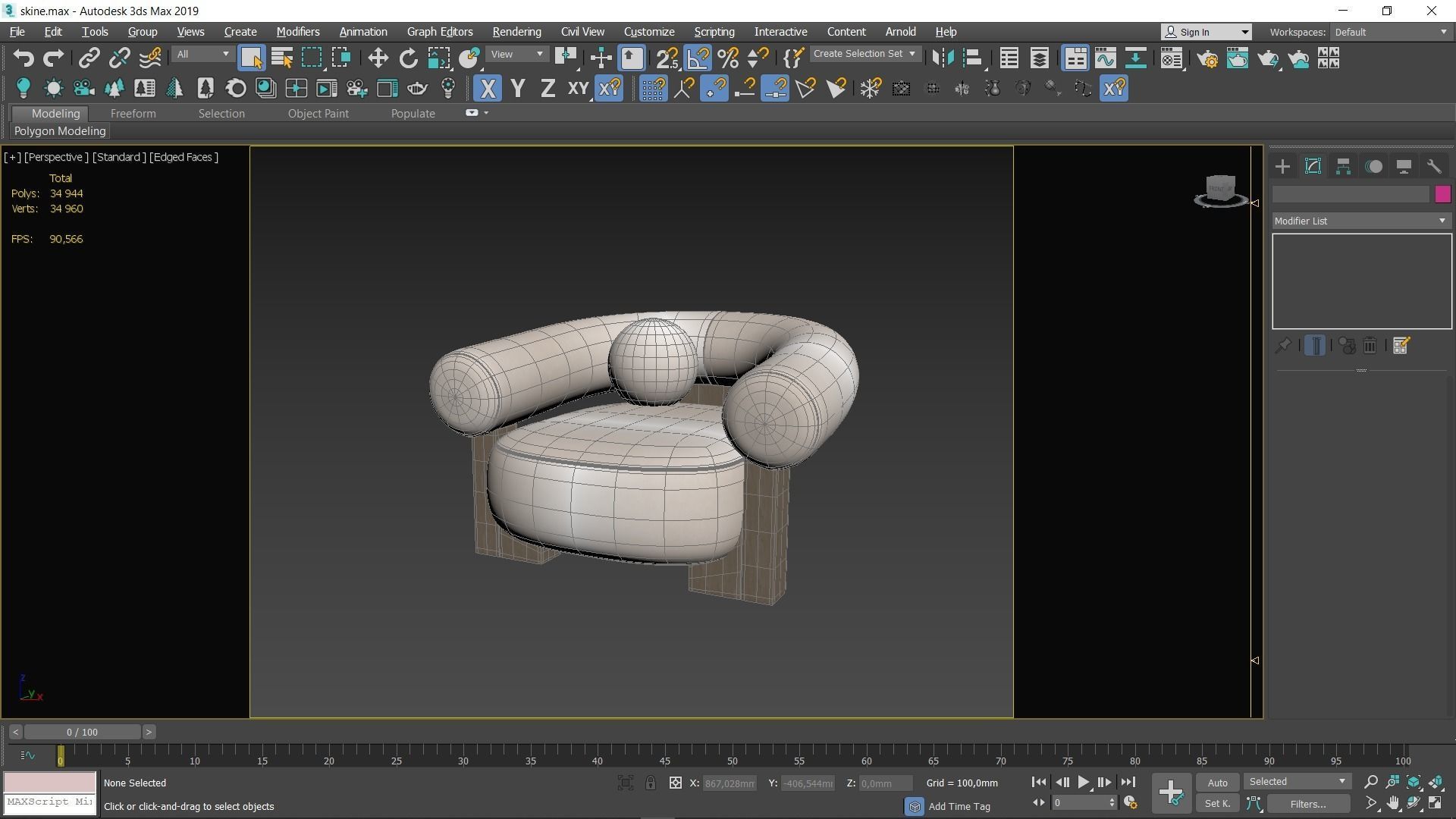The image size is (1456, 819).
Task: Toggle the Spinner Snap button
Action: (758, 58)
